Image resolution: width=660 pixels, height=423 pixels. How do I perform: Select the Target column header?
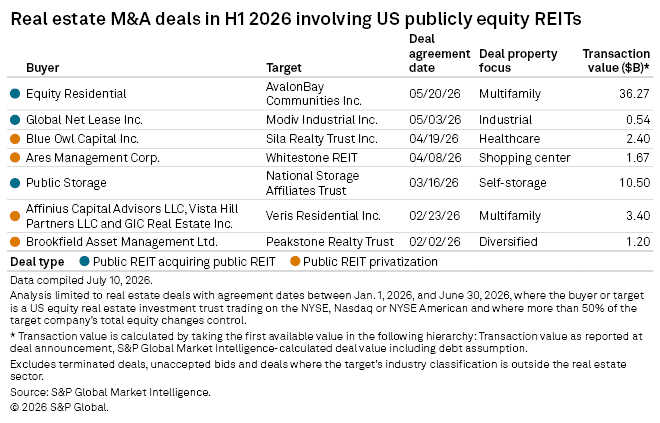coord(284,68)
